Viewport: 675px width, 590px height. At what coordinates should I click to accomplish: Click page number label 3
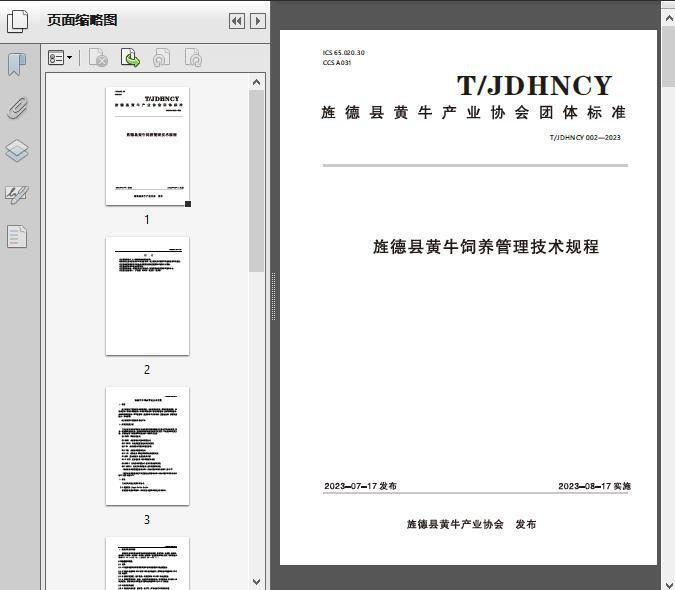click(147, 519)
